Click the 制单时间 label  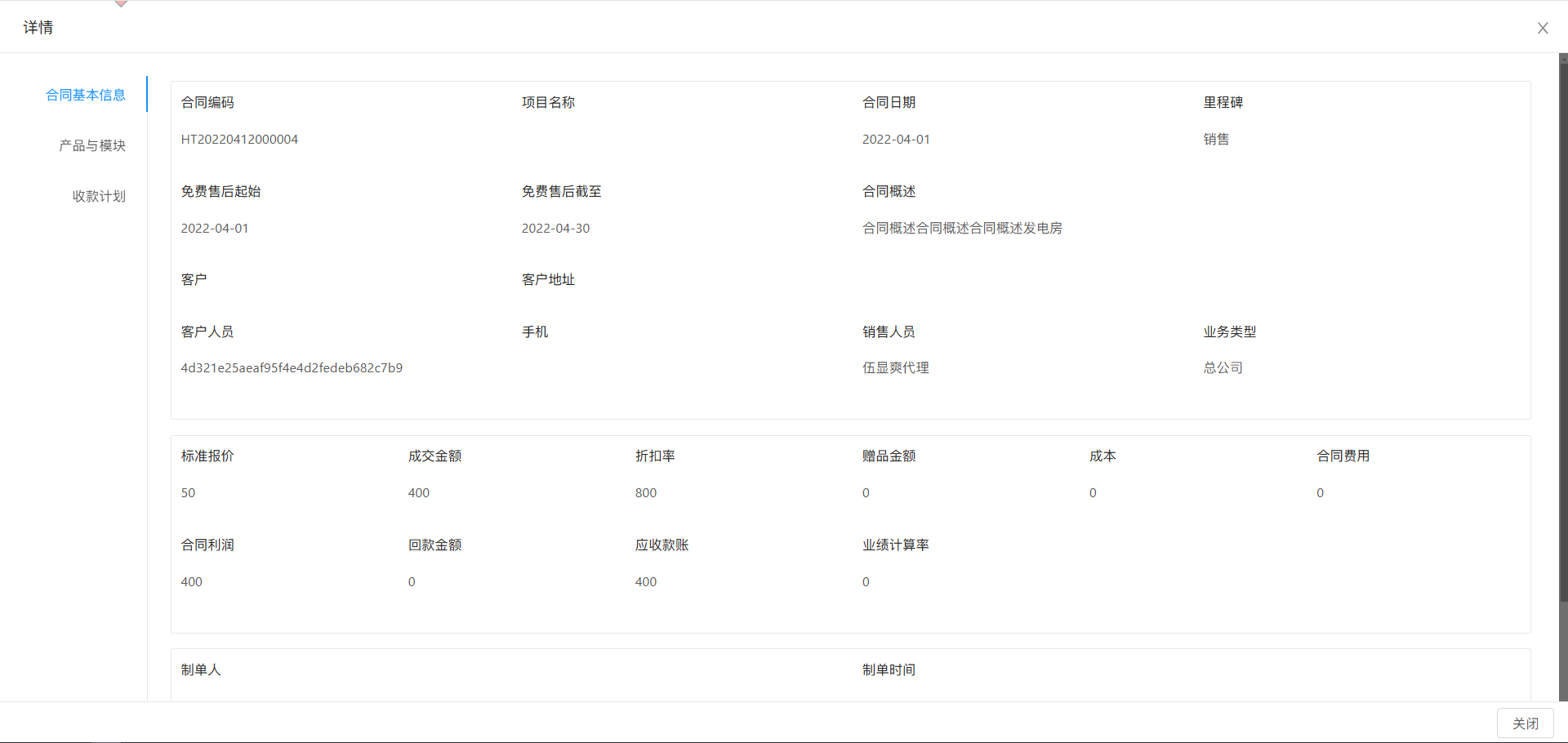click(x=889, y=670)
